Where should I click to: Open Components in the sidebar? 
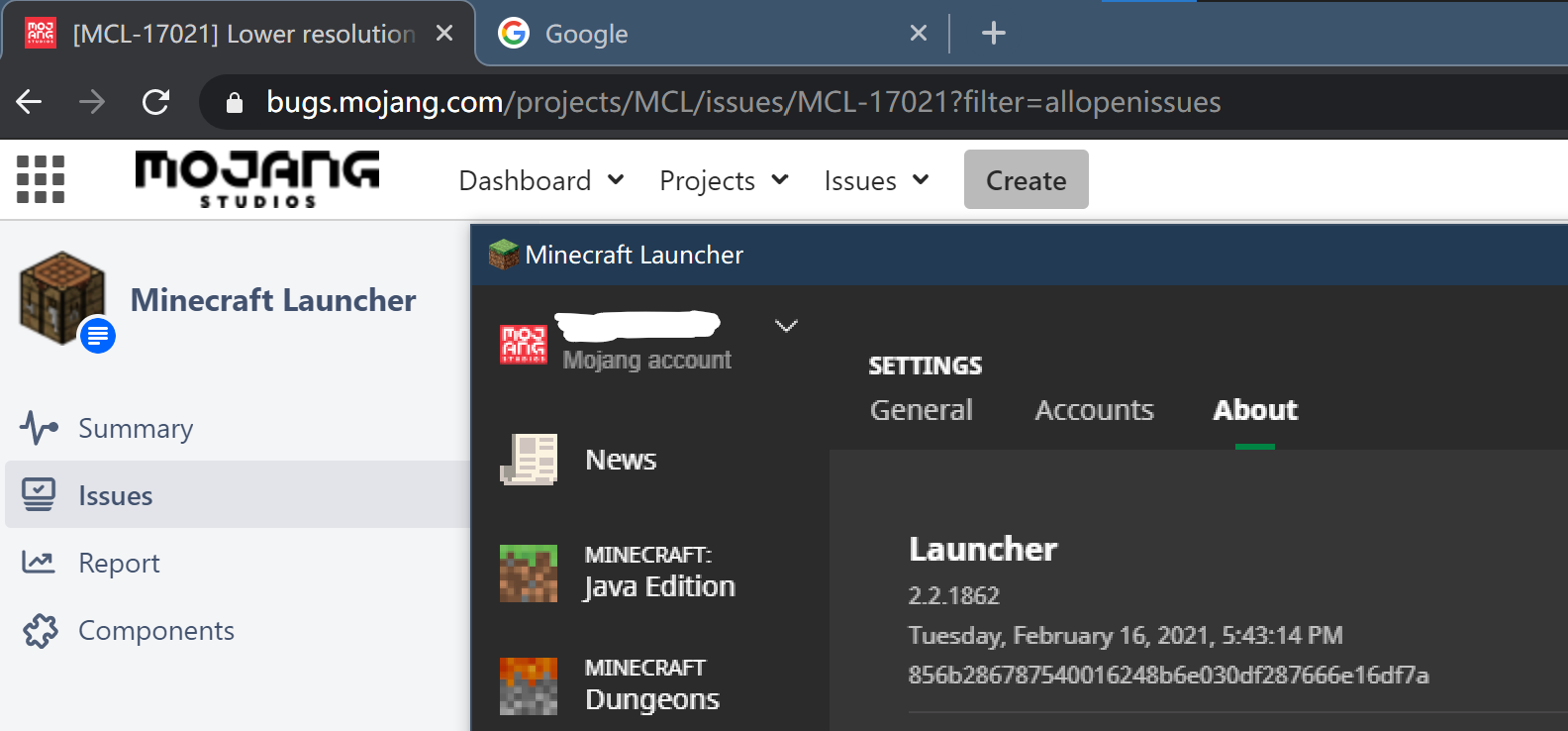[x=155, y=630]
